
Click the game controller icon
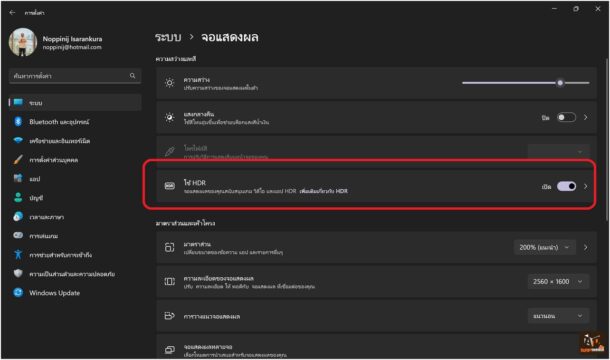(x=18, y=235)
